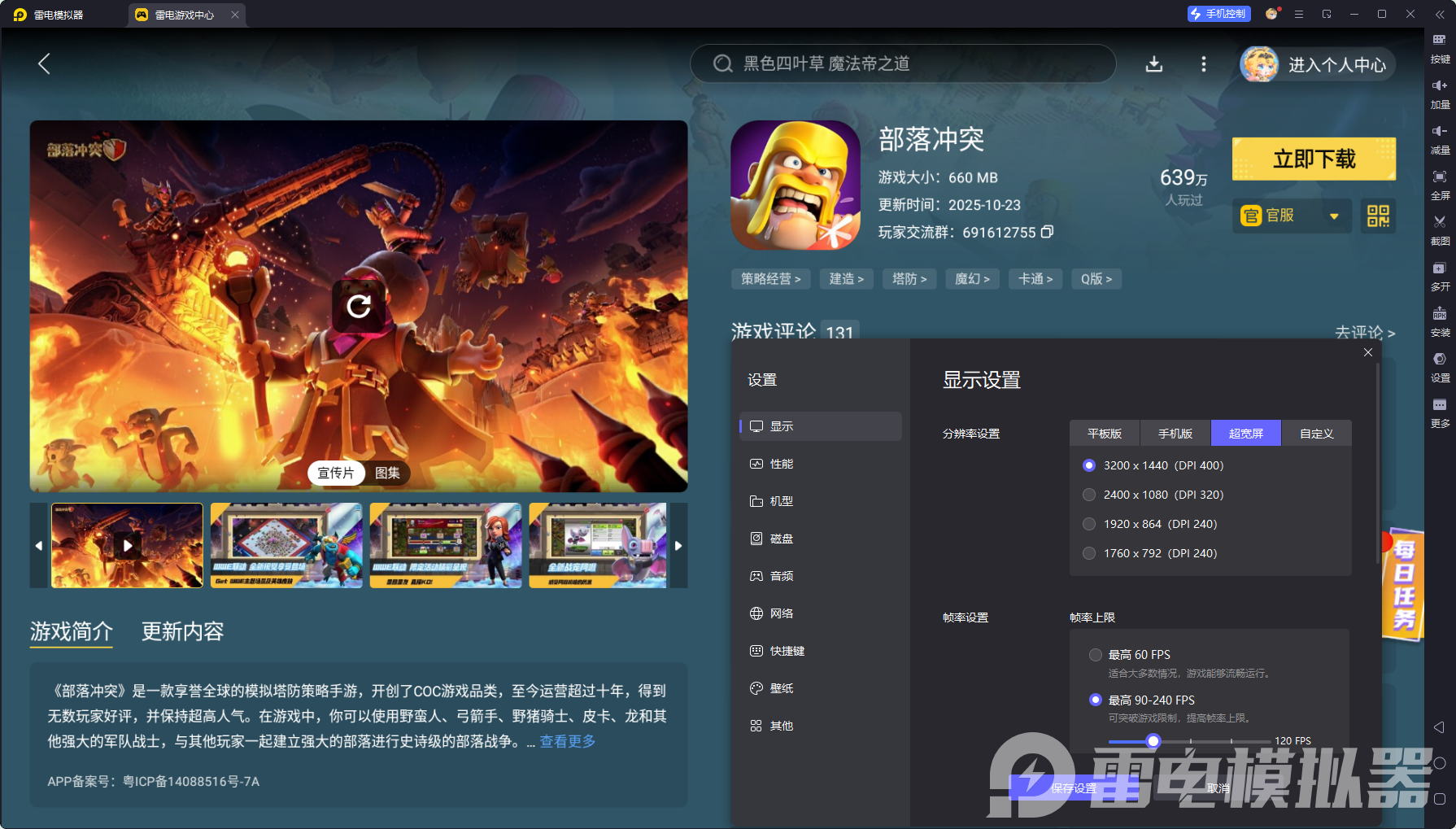Screen dimensions: 1456x829
Task: Choose the 最高 90-240 FPS frame limit
Action: point(1142,700)
